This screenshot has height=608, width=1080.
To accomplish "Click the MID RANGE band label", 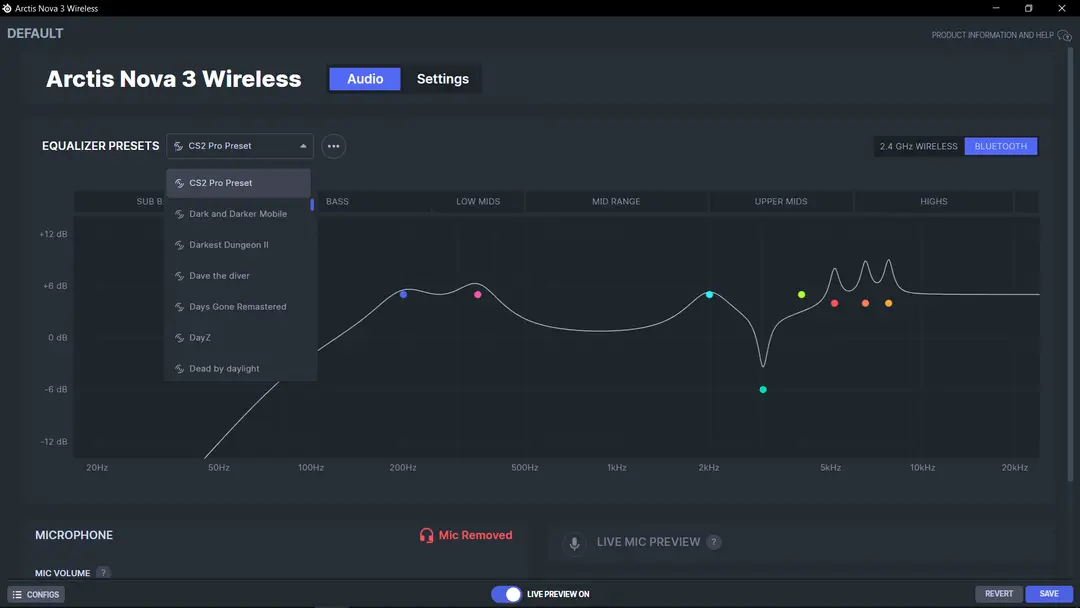I will (x=616, y=201).
